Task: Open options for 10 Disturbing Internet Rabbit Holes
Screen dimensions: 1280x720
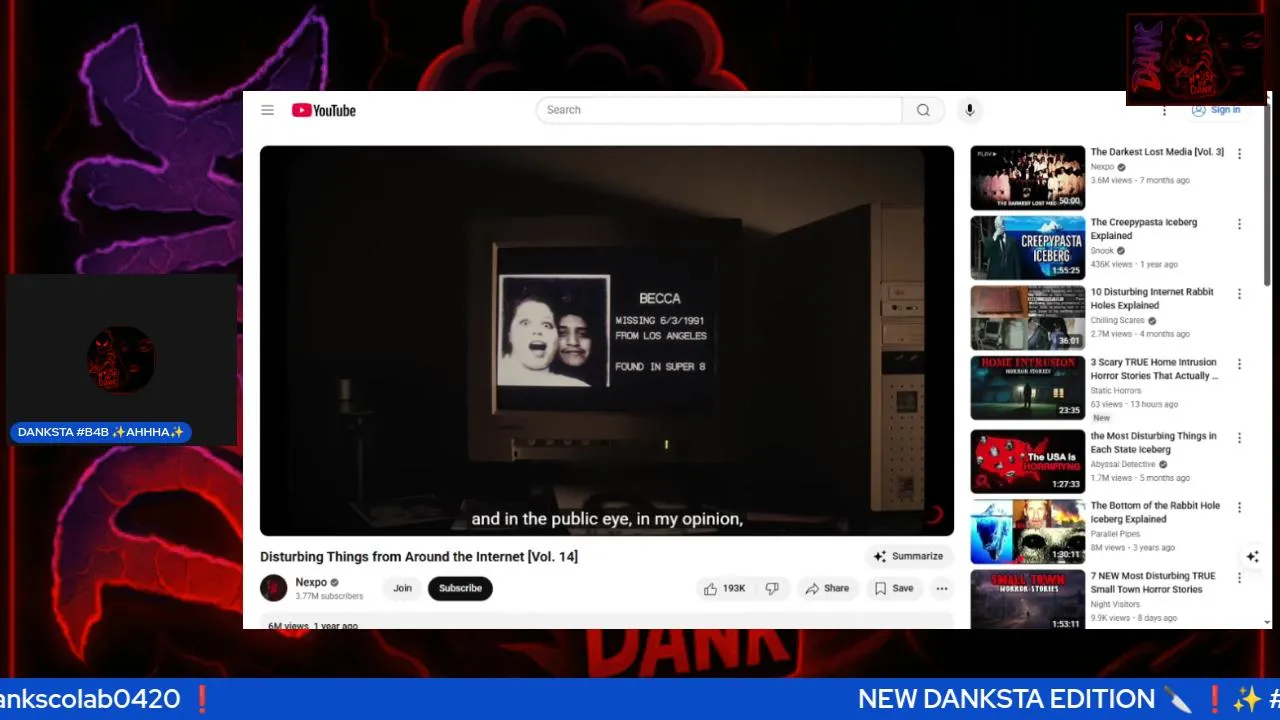Action: pyautogui.click(x=1239, y=294)
